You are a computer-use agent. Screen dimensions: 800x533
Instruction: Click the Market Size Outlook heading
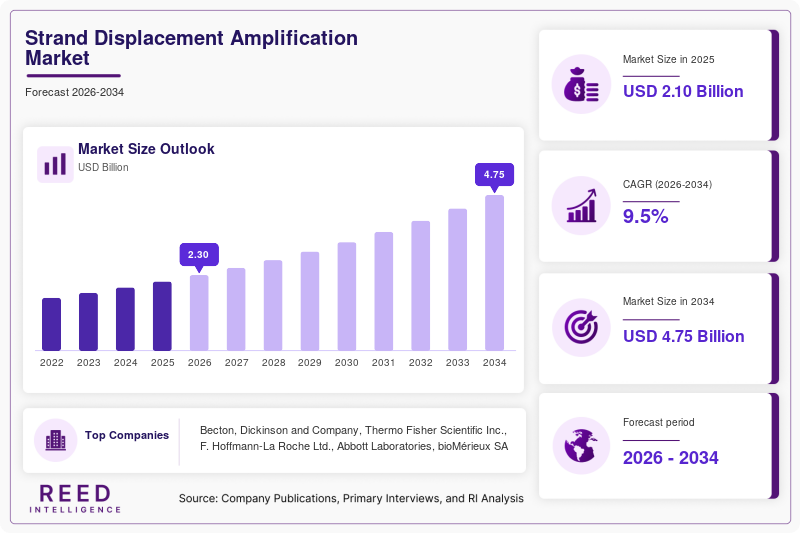(146, 149)
